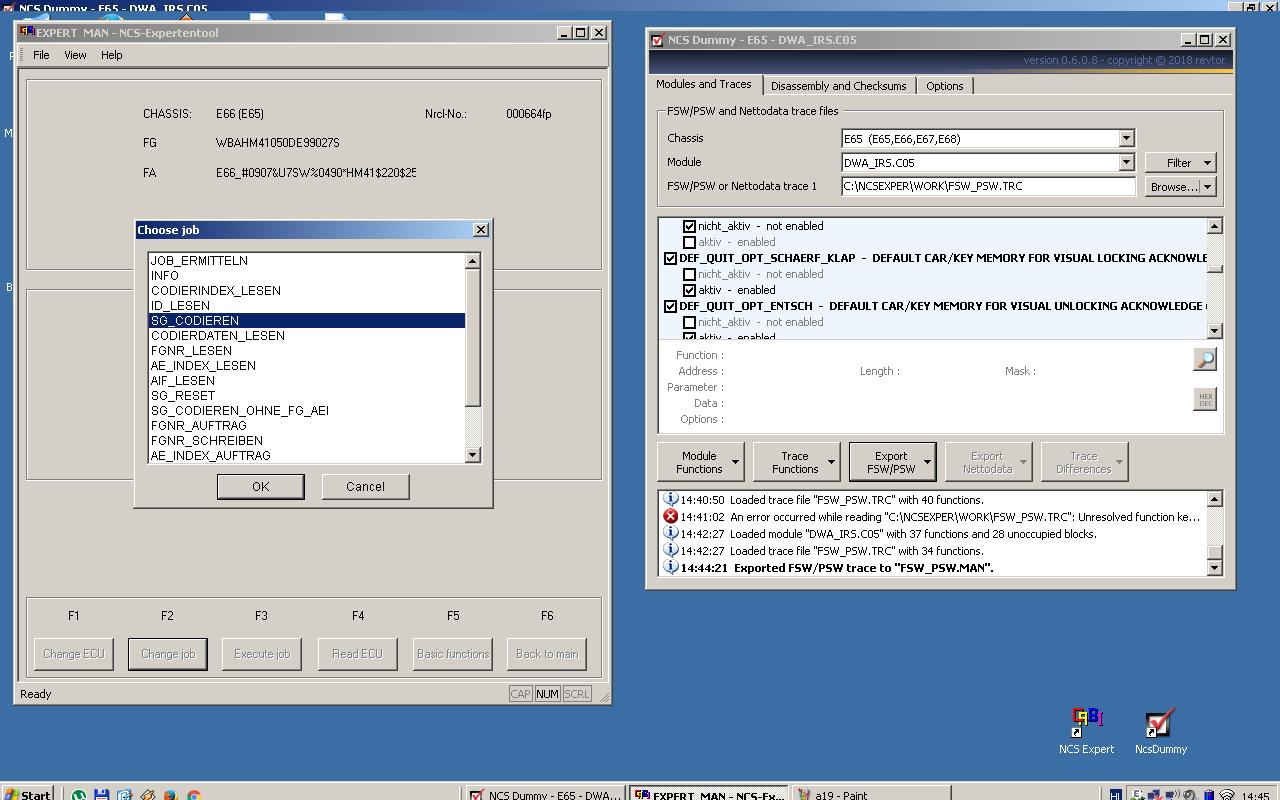Screen dimensions: 1280x800
Task: Click function list scroll down arrow
Action: pyautogui.click(x=1215, y=331)
